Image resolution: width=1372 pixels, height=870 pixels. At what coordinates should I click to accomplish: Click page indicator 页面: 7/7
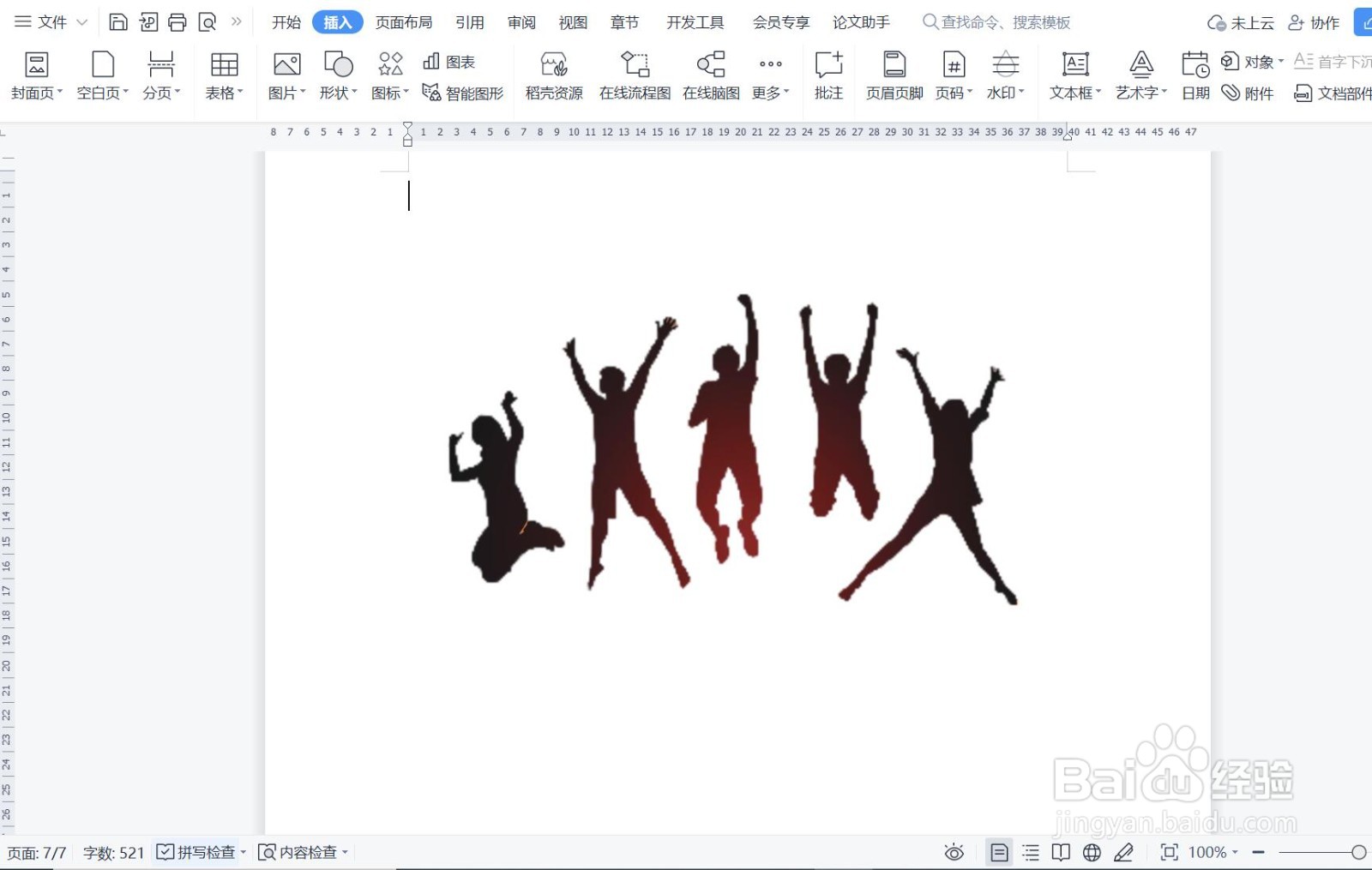(x=37, y=853)
